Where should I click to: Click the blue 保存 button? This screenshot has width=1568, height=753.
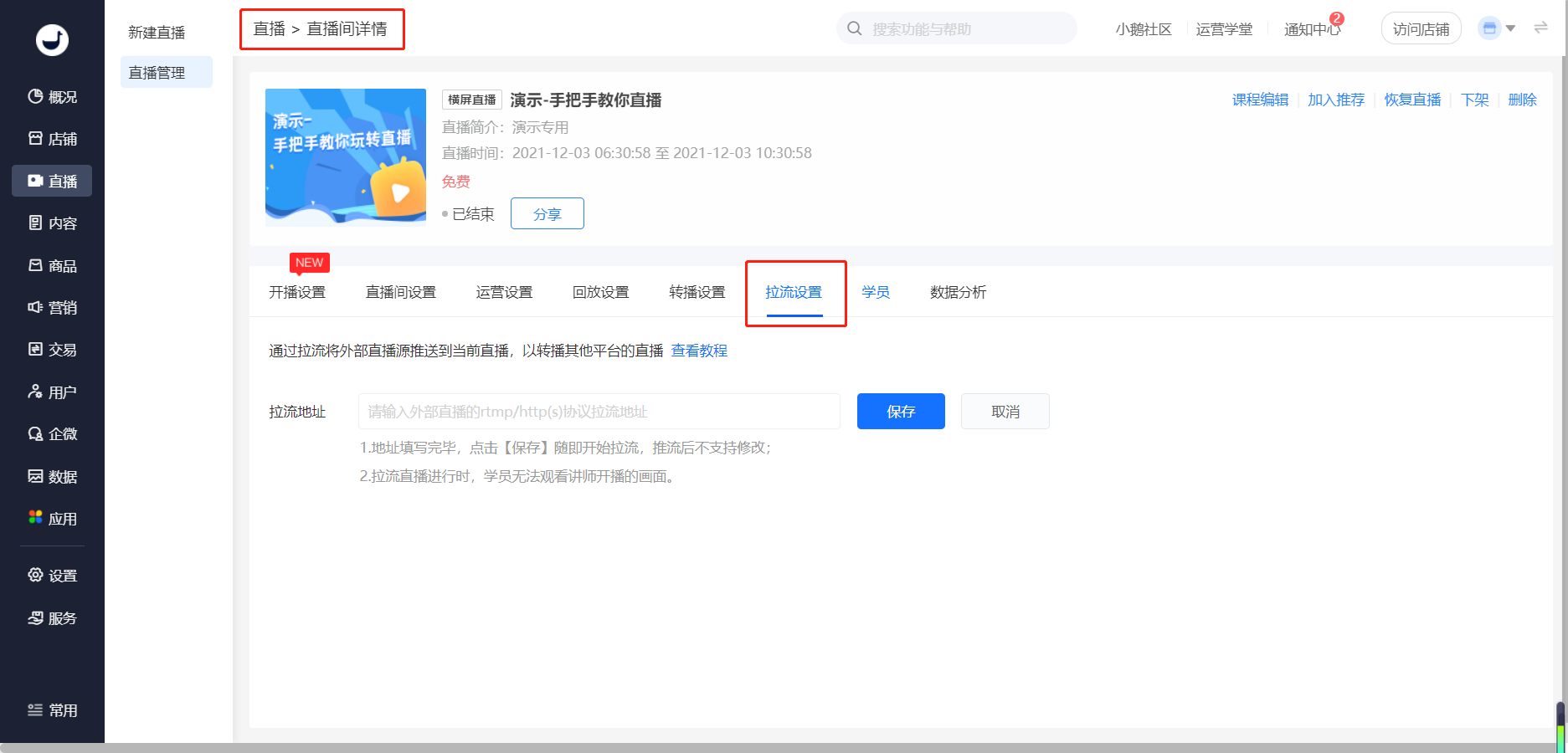pyautogui.click(x=901, y=412)
